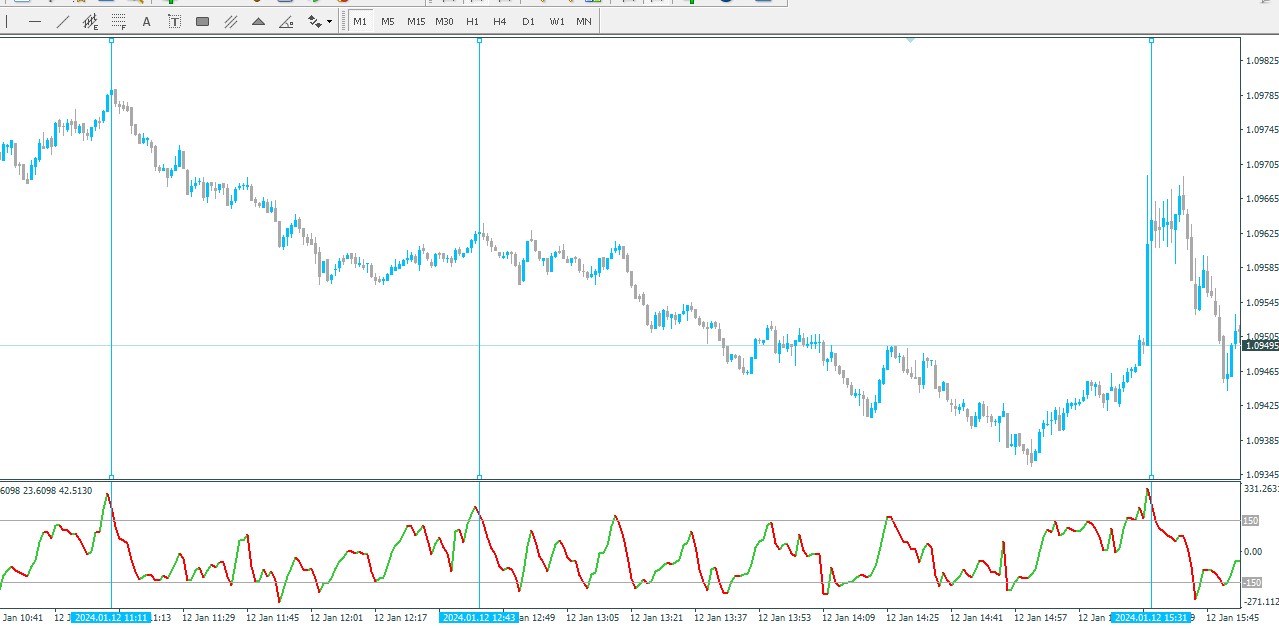Select the horizontal line drawing tool
Screen dimensions: 1279x629
35,21
